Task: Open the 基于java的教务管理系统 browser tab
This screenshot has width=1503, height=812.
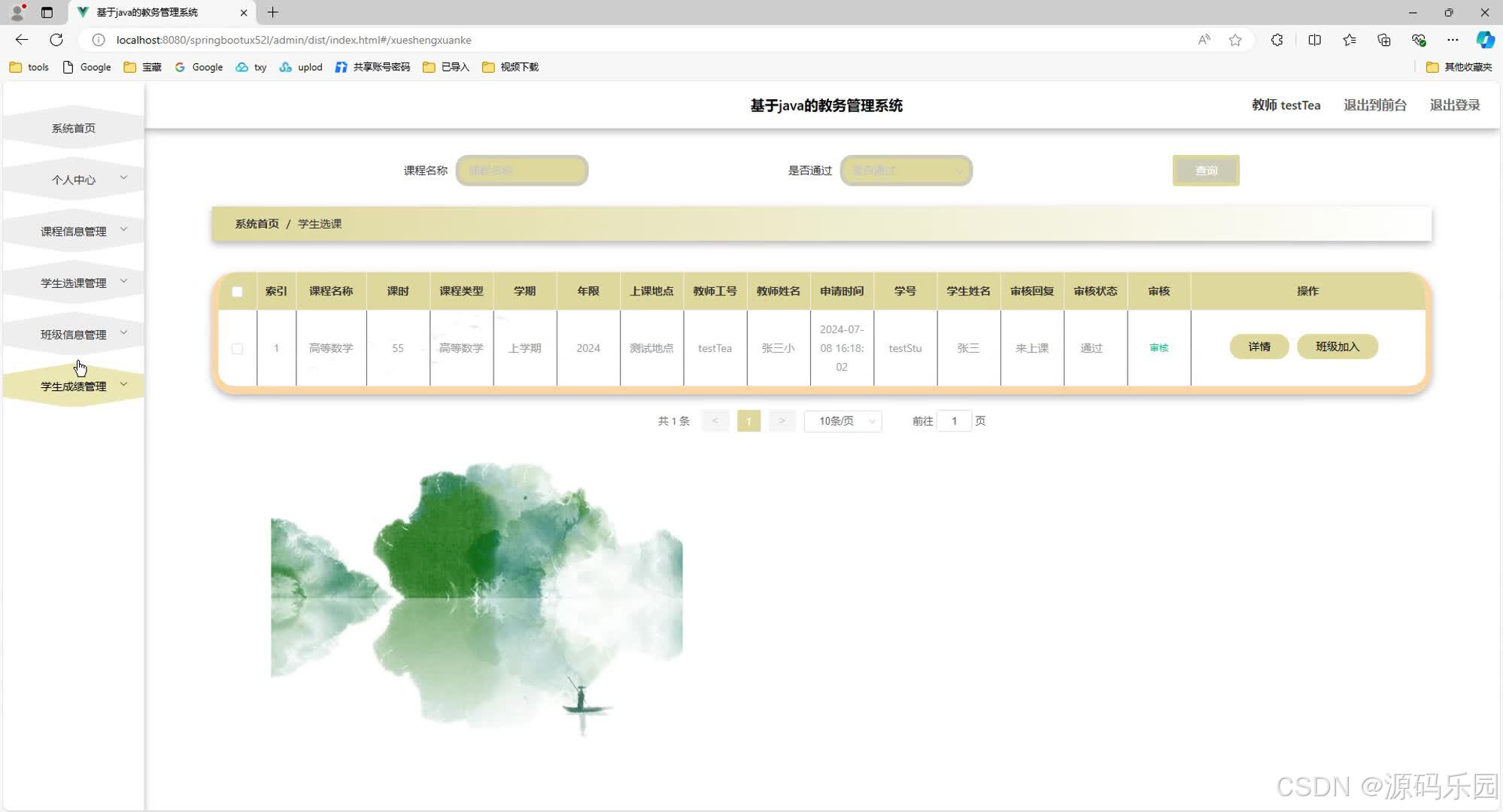Action: coord(147,13)
